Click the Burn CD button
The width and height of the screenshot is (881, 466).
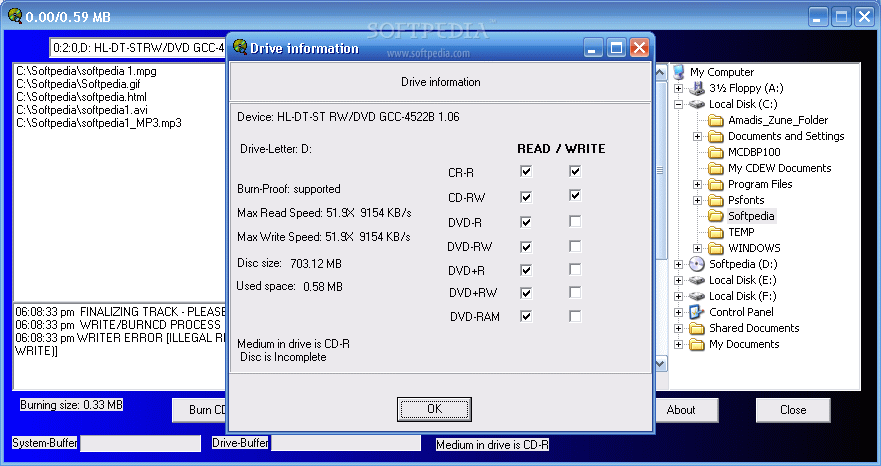point(200,410)
